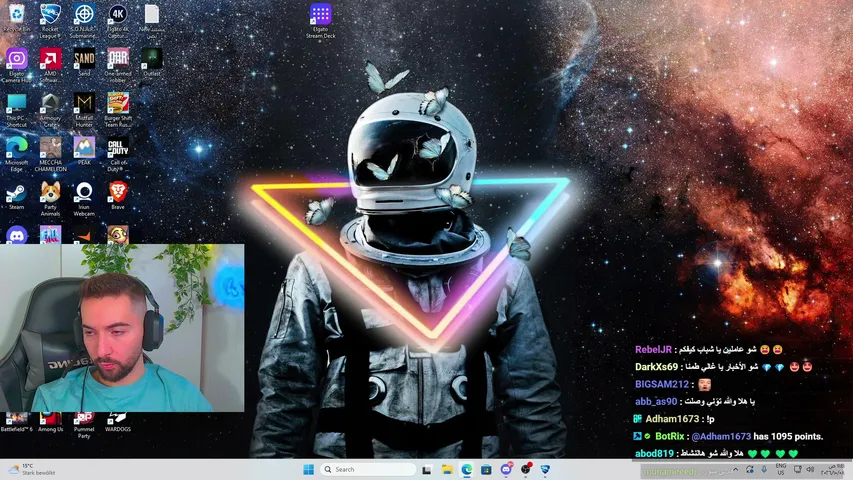853x480 pixels.
Task: Switch to OBS Studio in the taskbar
Action: 526,469
